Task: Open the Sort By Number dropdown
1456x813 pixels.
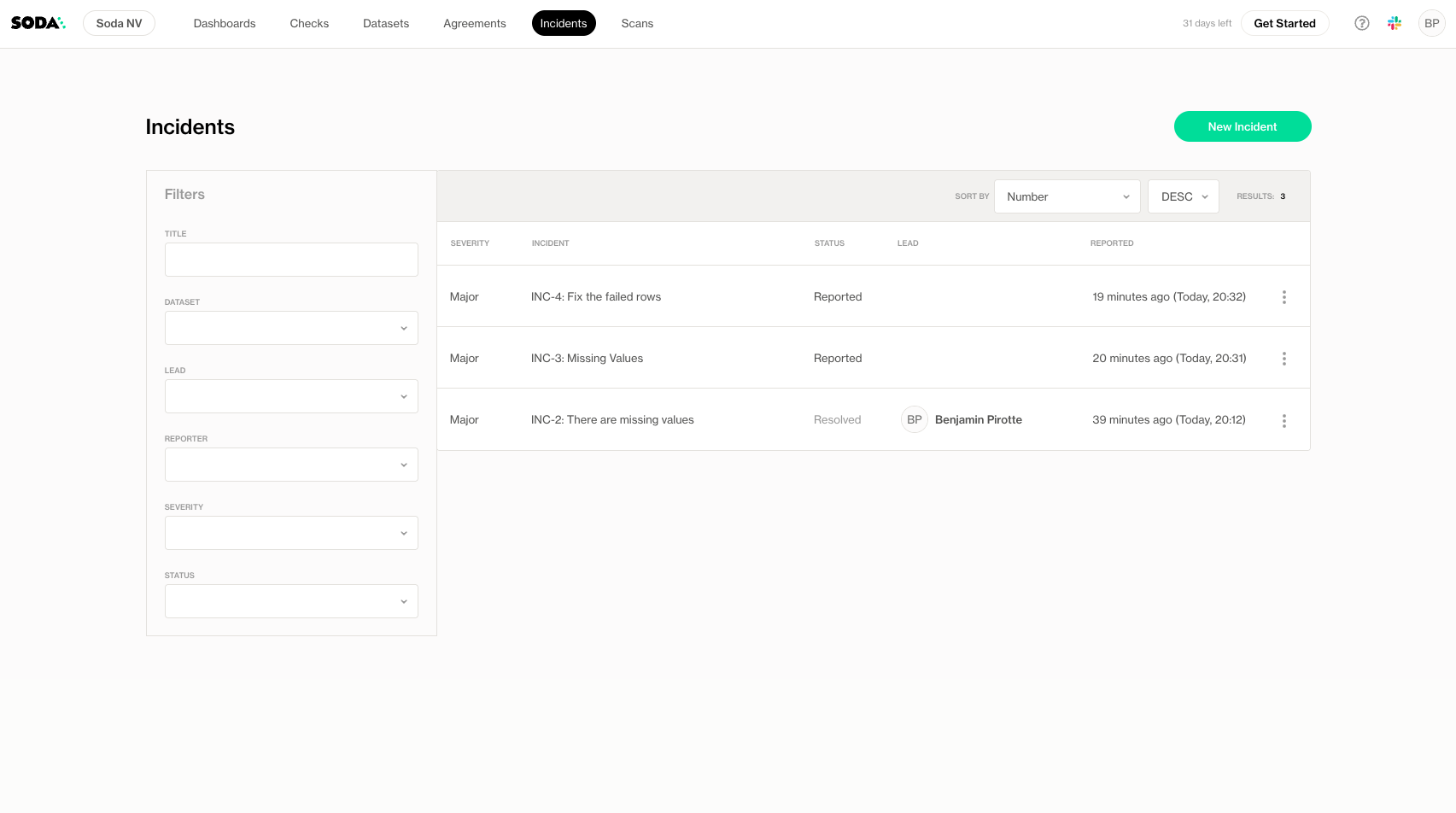Action: coord(1067,196)
